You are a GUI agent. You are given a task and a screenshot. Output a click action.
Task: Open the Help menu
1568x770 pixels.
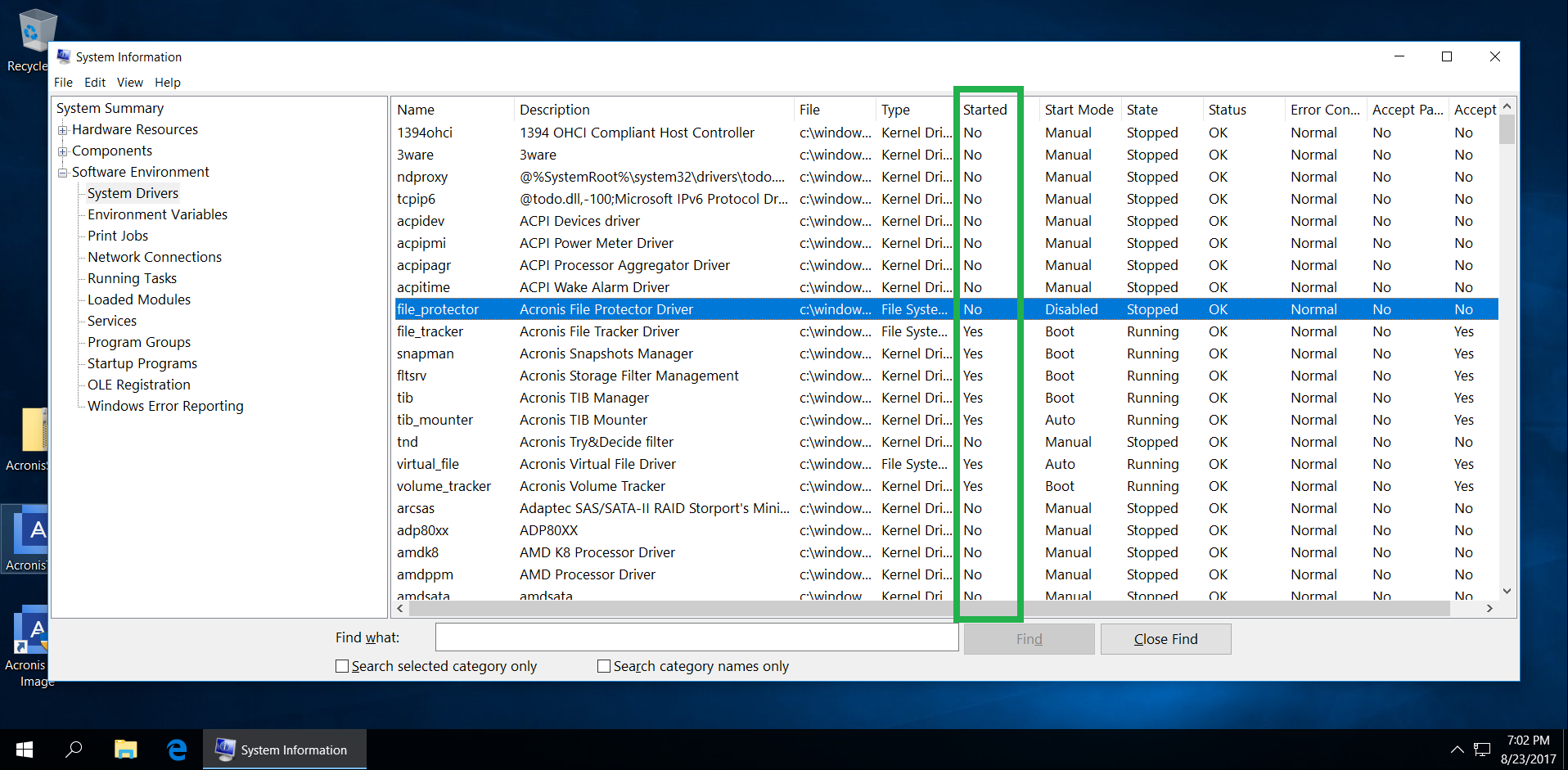point(168,83)
